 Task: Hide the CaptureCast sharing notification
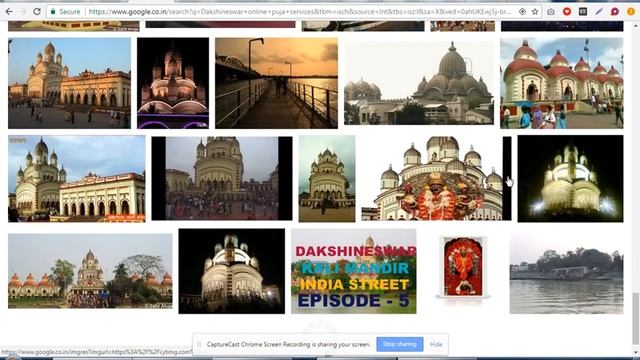pyautogui.click(x=436, y=344)
